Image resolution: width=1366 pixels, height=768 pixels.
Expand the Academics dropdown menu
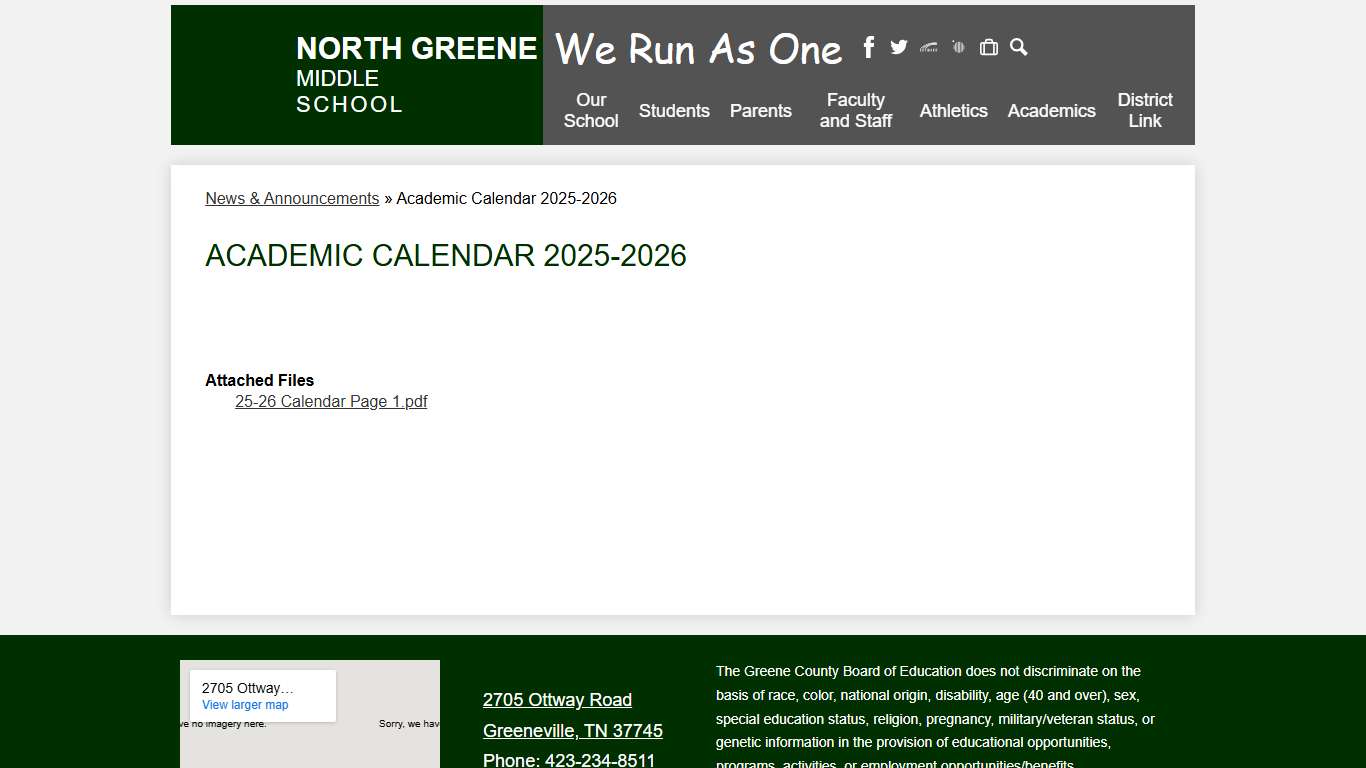1051,111
